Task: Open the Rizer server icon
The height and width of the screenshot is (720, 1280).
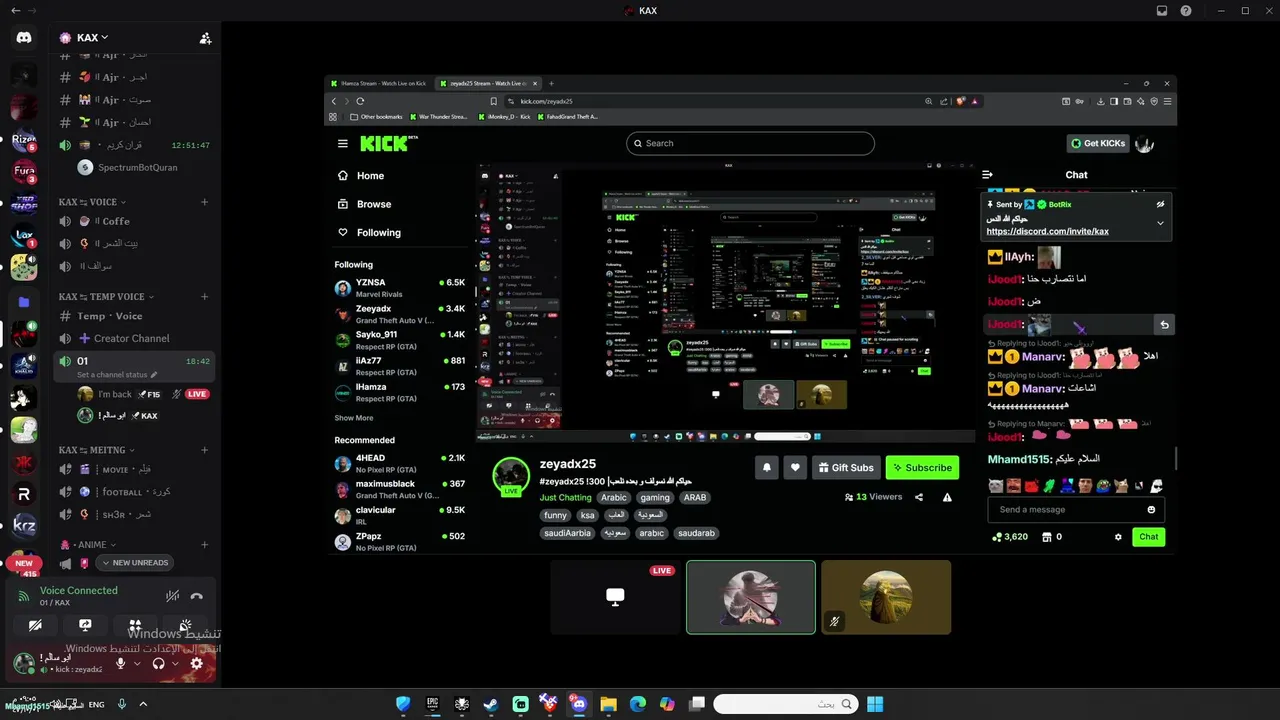Action: coord(24,141)
